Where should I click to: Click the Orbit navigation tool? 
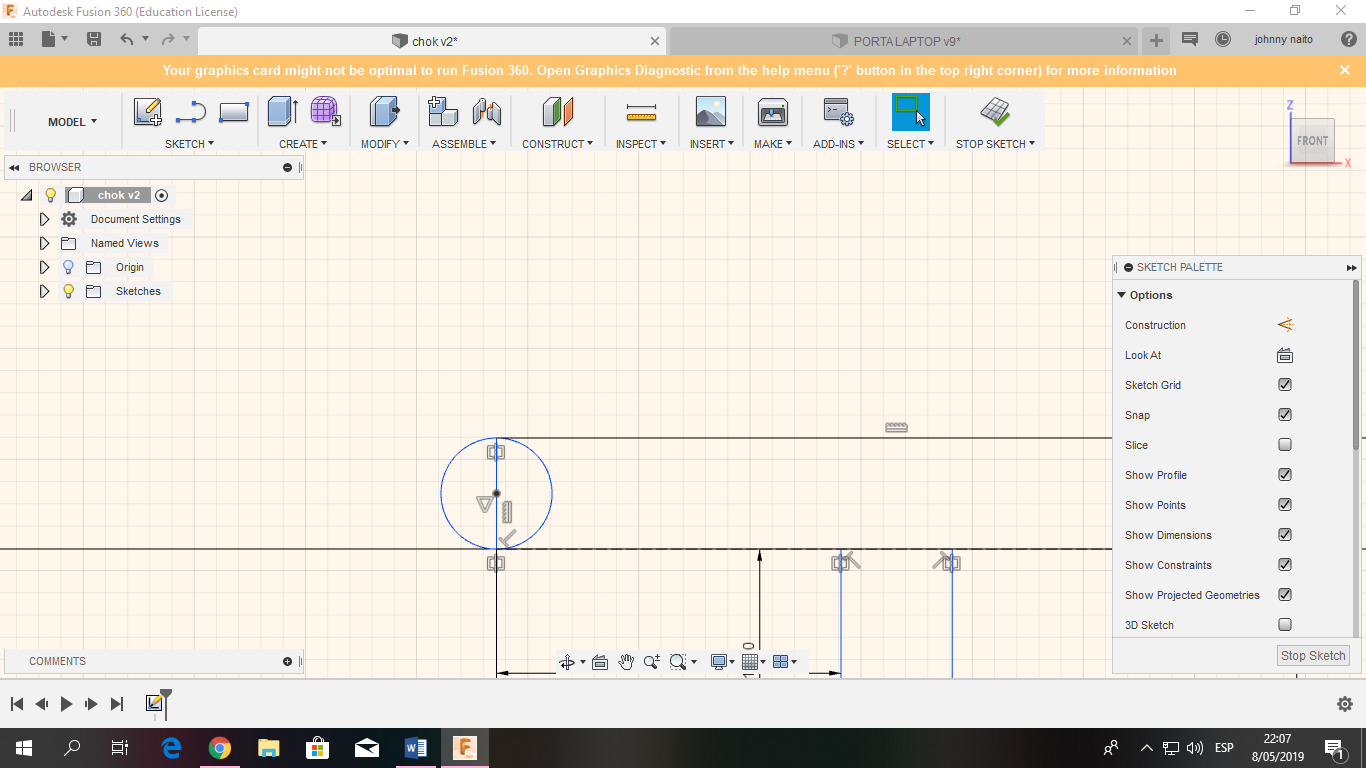click(567, 662)
